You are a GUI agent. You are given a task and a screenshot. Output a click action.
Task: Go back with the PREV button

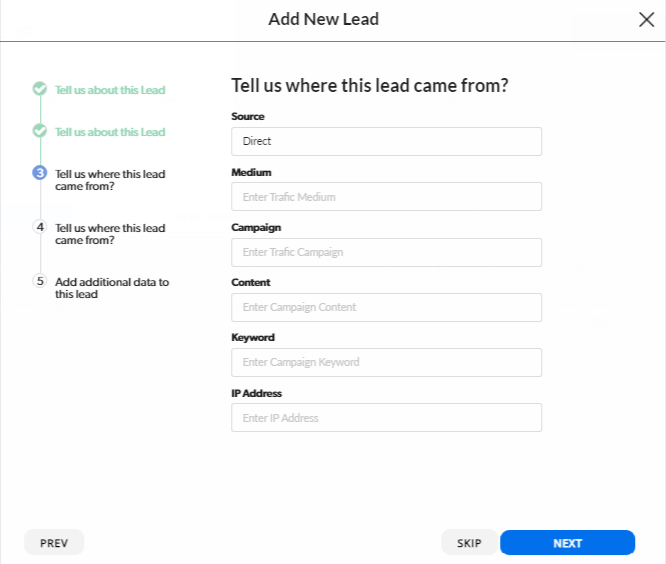(x=54, y=543)
